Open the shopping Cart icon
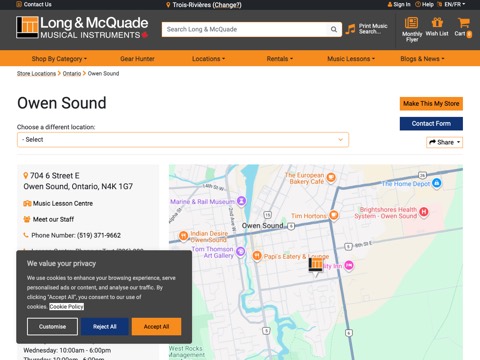 464,23
